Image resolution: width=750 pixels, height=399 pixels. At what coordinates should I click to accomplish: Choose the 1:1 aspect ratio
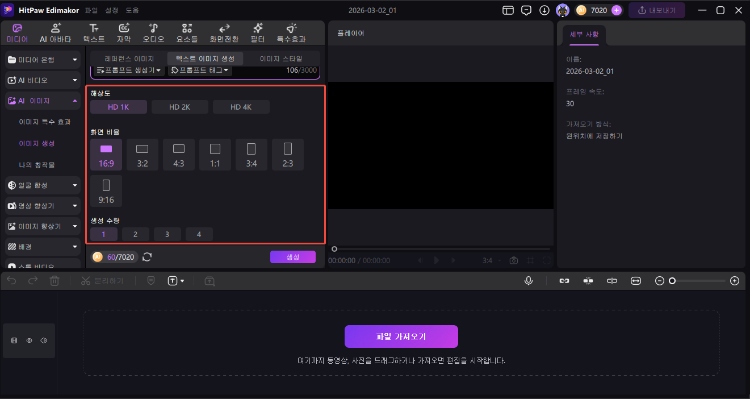coord(215,155)
